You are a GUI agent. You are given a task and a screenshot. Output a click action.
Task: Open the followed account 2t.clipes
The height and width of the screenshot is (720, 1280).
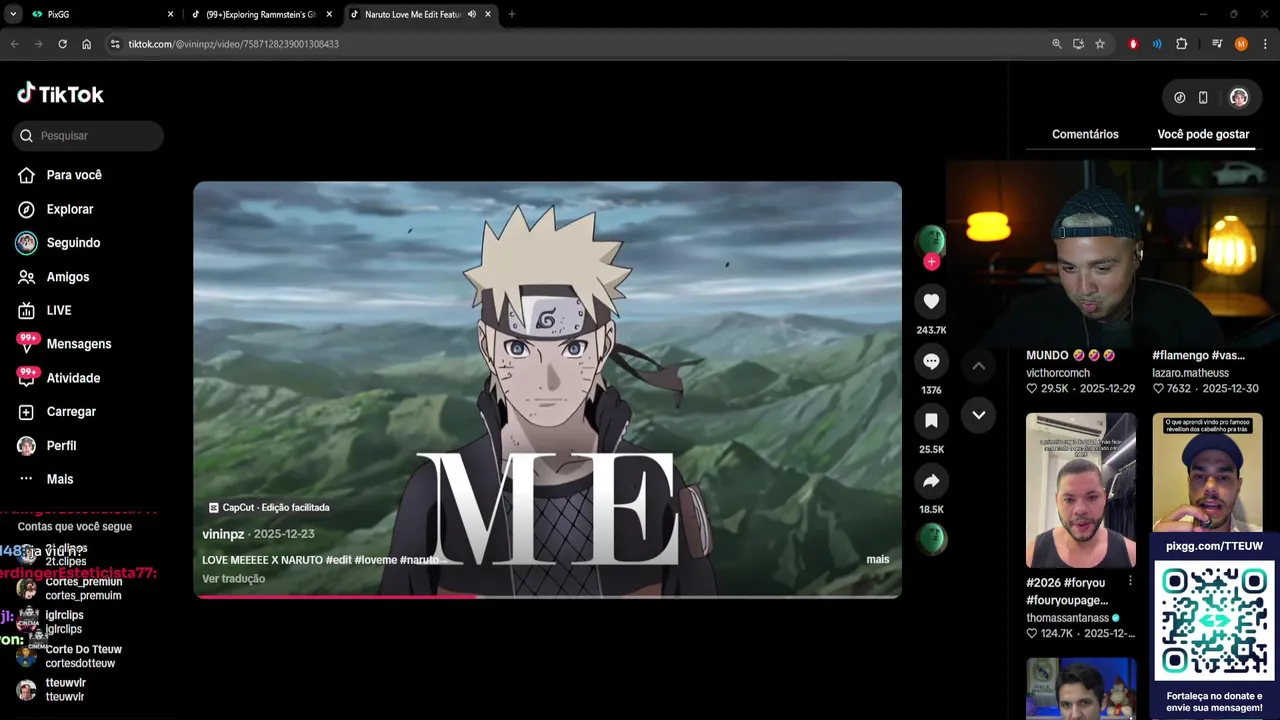[x=66, y=555]
